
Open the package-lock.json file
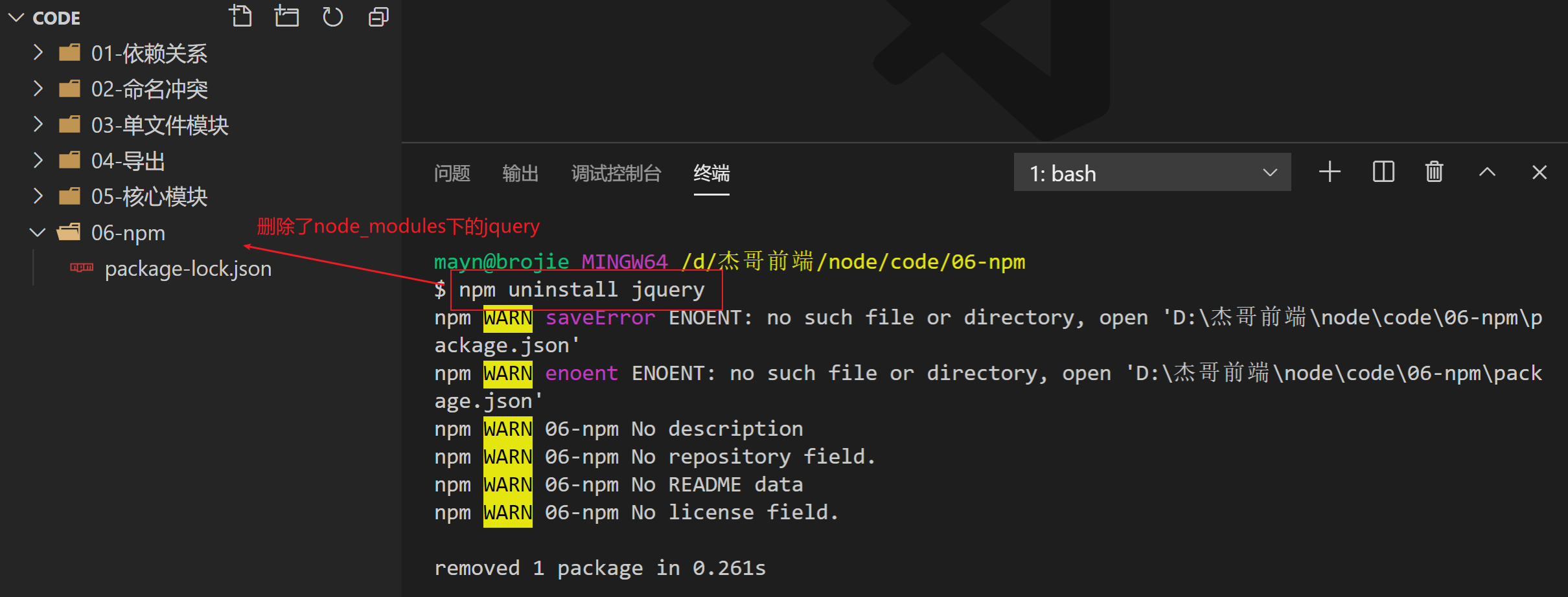coord(188,269)
